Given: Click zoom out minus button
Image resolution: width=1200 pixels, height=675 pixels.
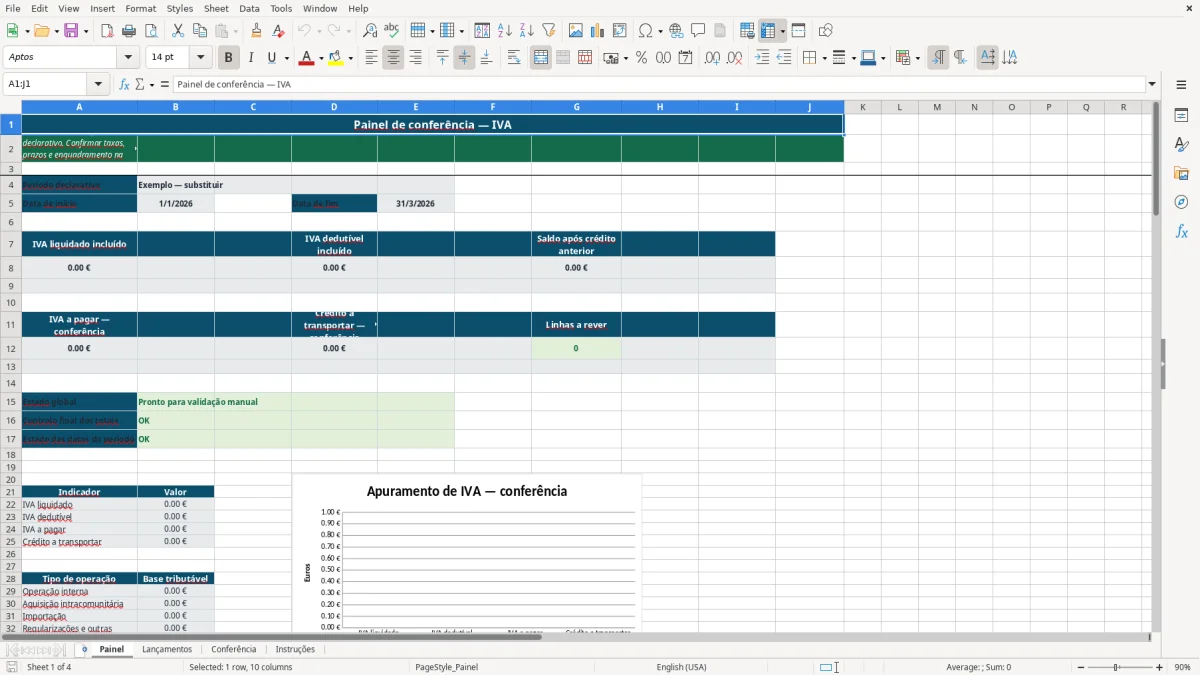Looking at the screenshot, I should point(1081,667).
